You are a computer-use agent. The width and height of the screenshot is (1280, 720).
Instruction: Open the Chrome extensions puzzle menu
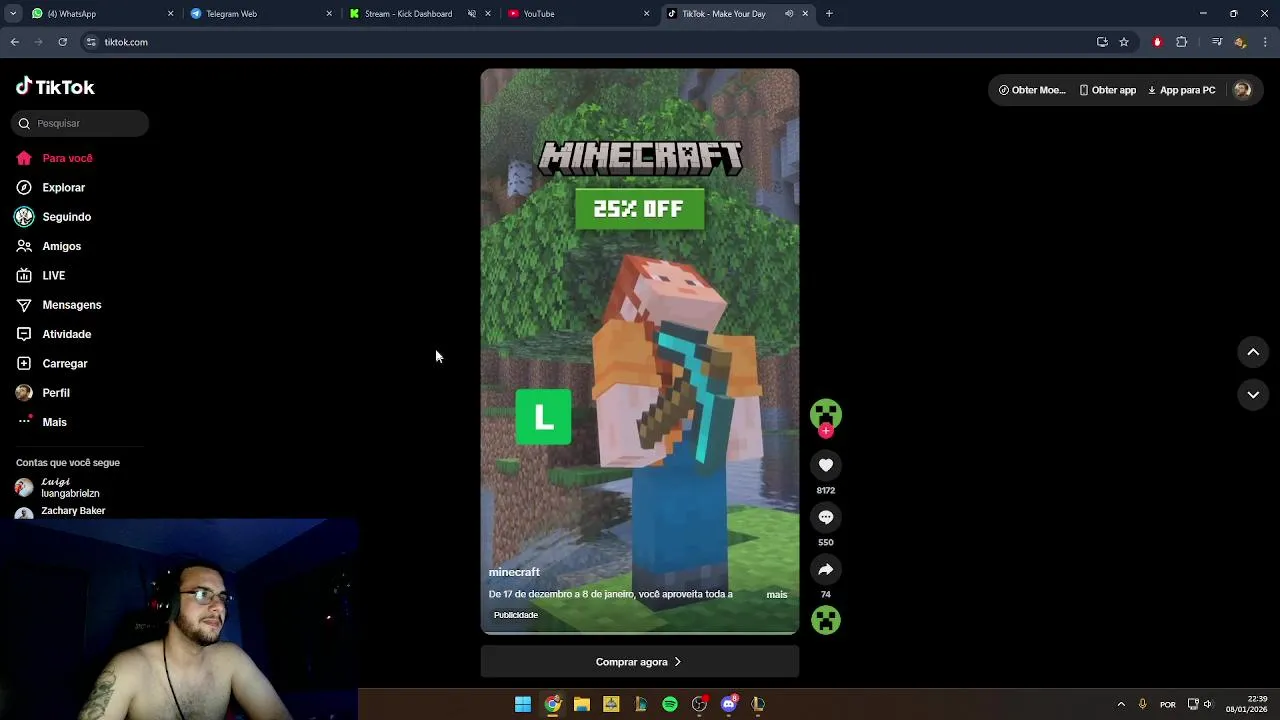1181,42
